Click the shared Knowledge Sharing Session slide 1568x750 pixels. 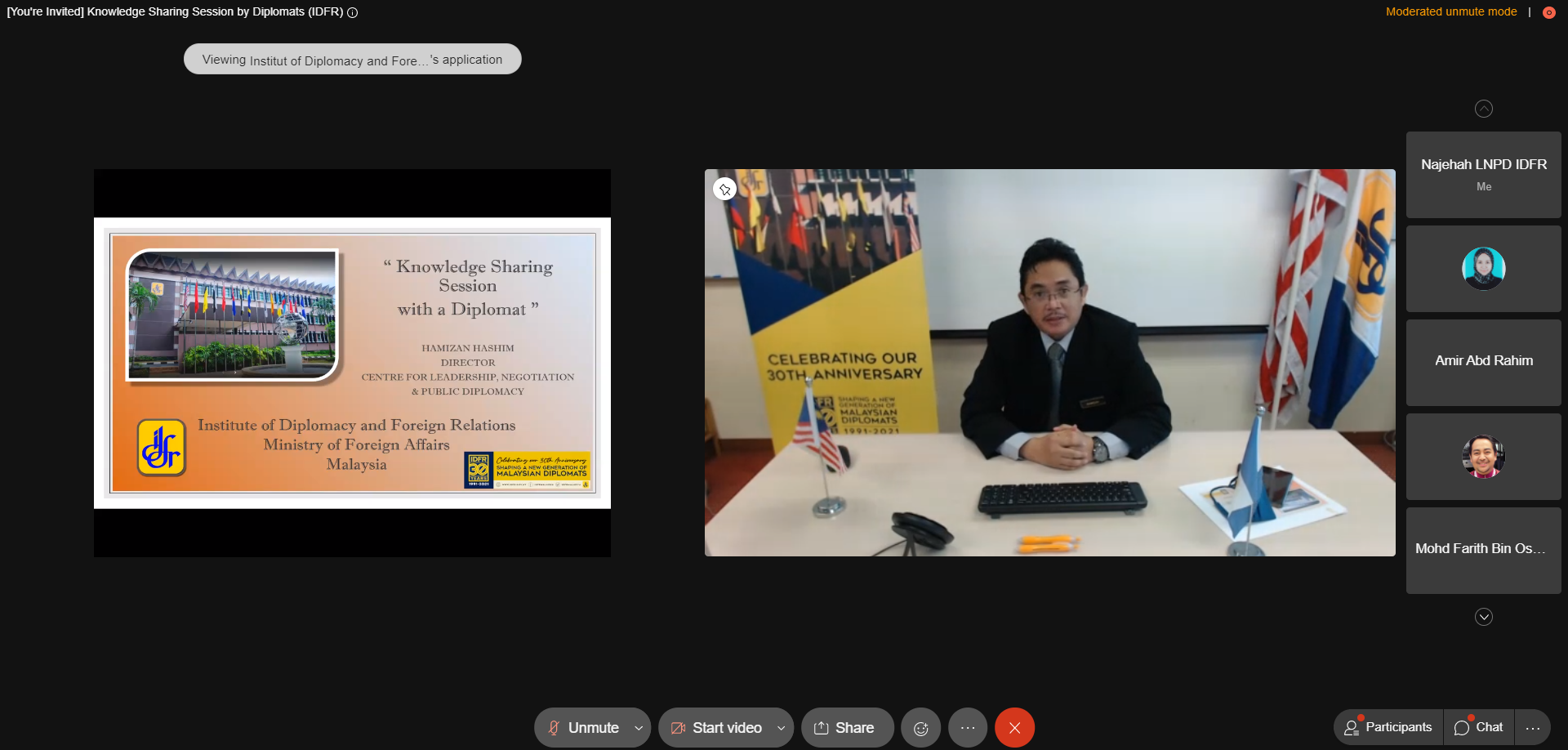(x=352, y=363)
